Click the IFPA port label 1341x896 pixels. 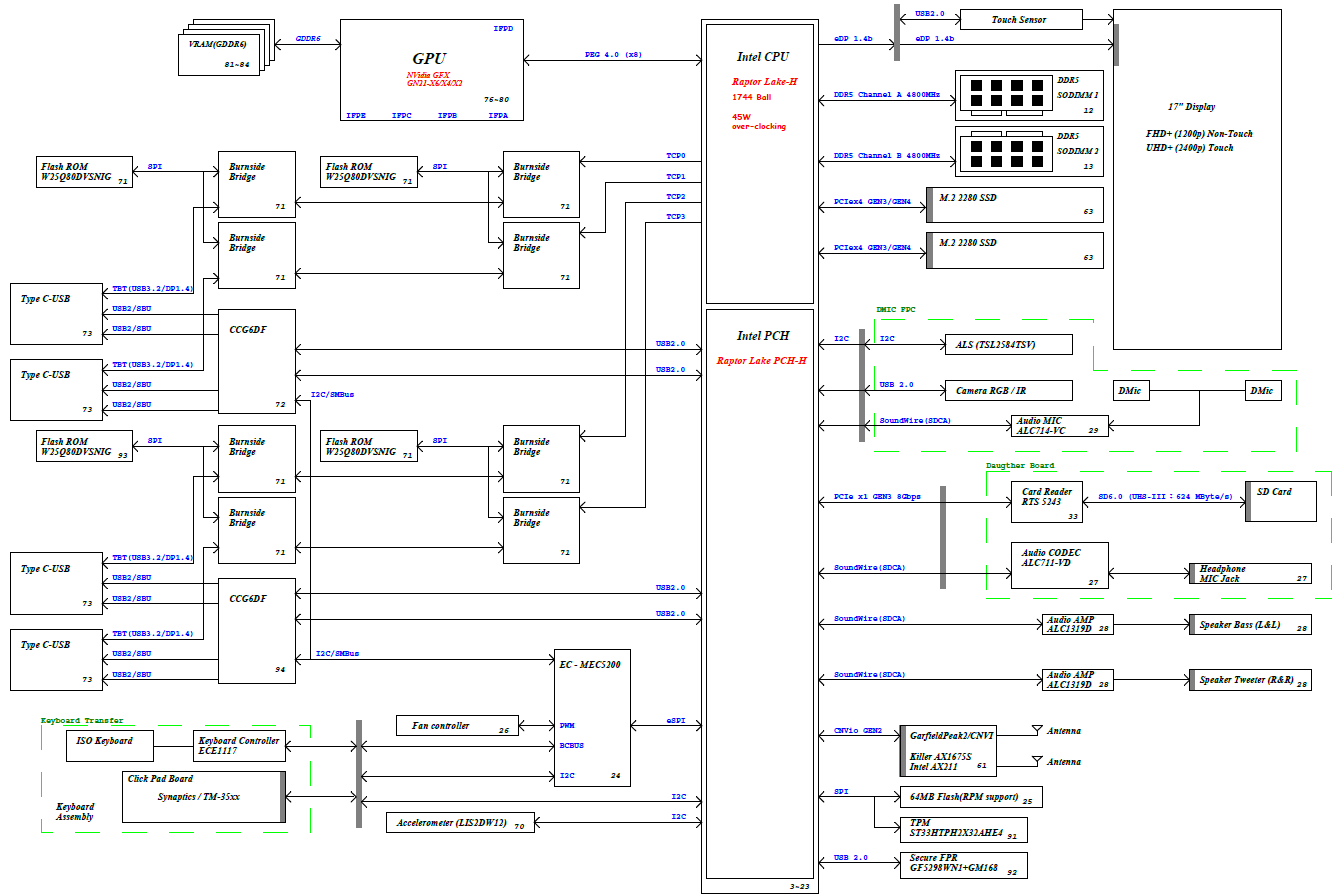(x=497, y=115)
